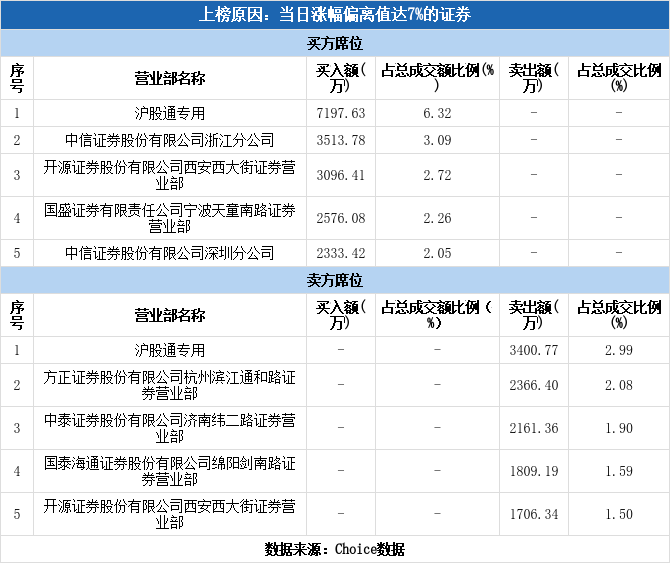670x563 pixels.
Task: Click sell ratio 1.59
Action: pos(619,471)
